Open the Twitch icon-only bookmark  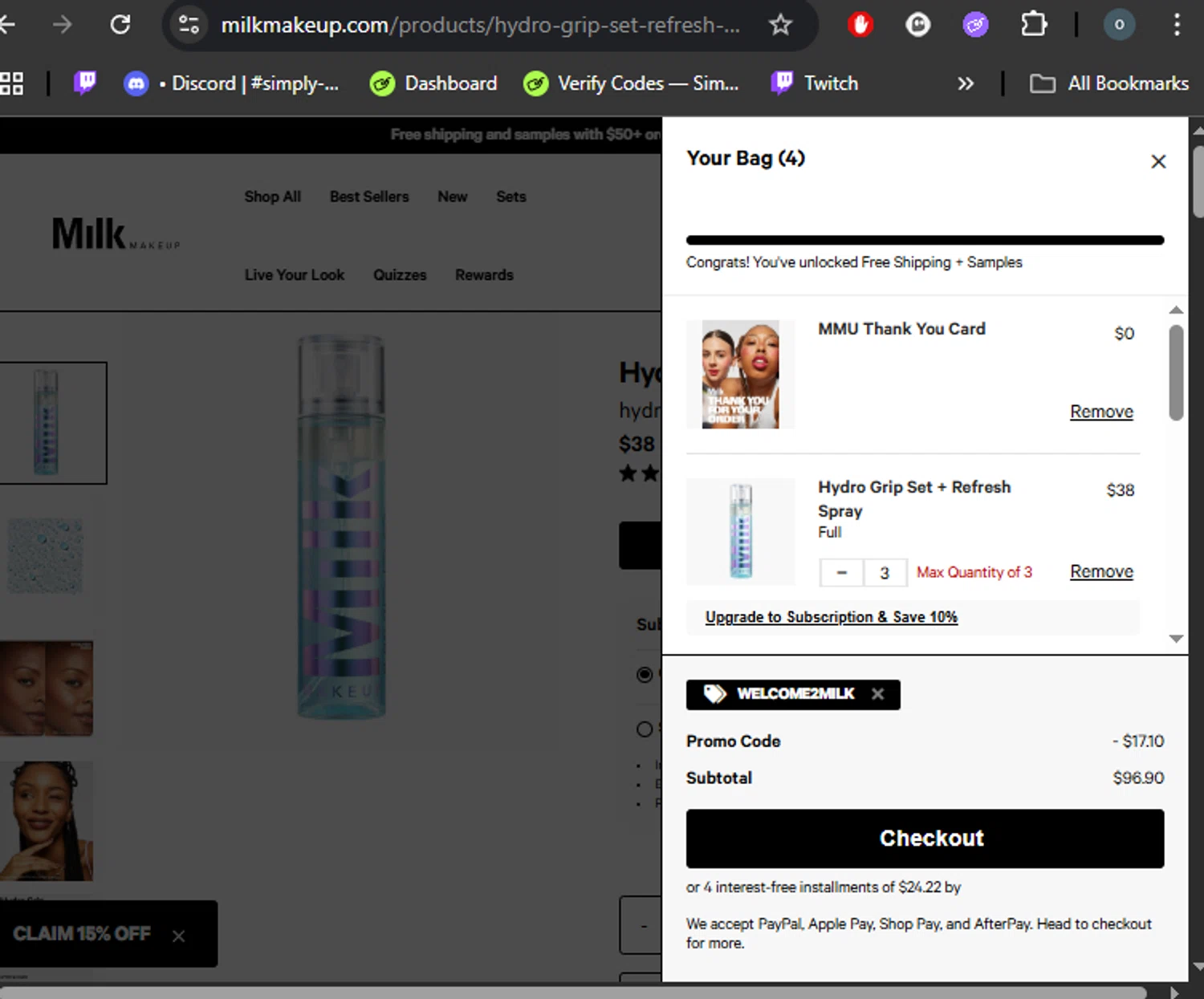84,83
